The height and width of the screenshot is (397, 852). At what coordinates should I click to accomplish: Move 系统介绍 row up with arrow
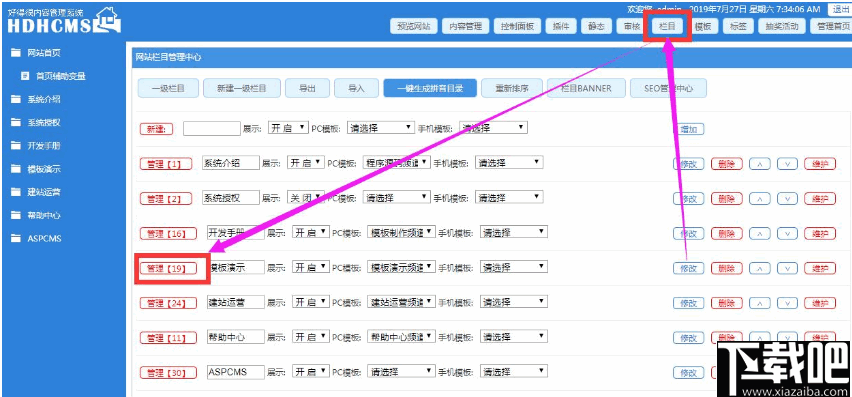click(760, 164)
